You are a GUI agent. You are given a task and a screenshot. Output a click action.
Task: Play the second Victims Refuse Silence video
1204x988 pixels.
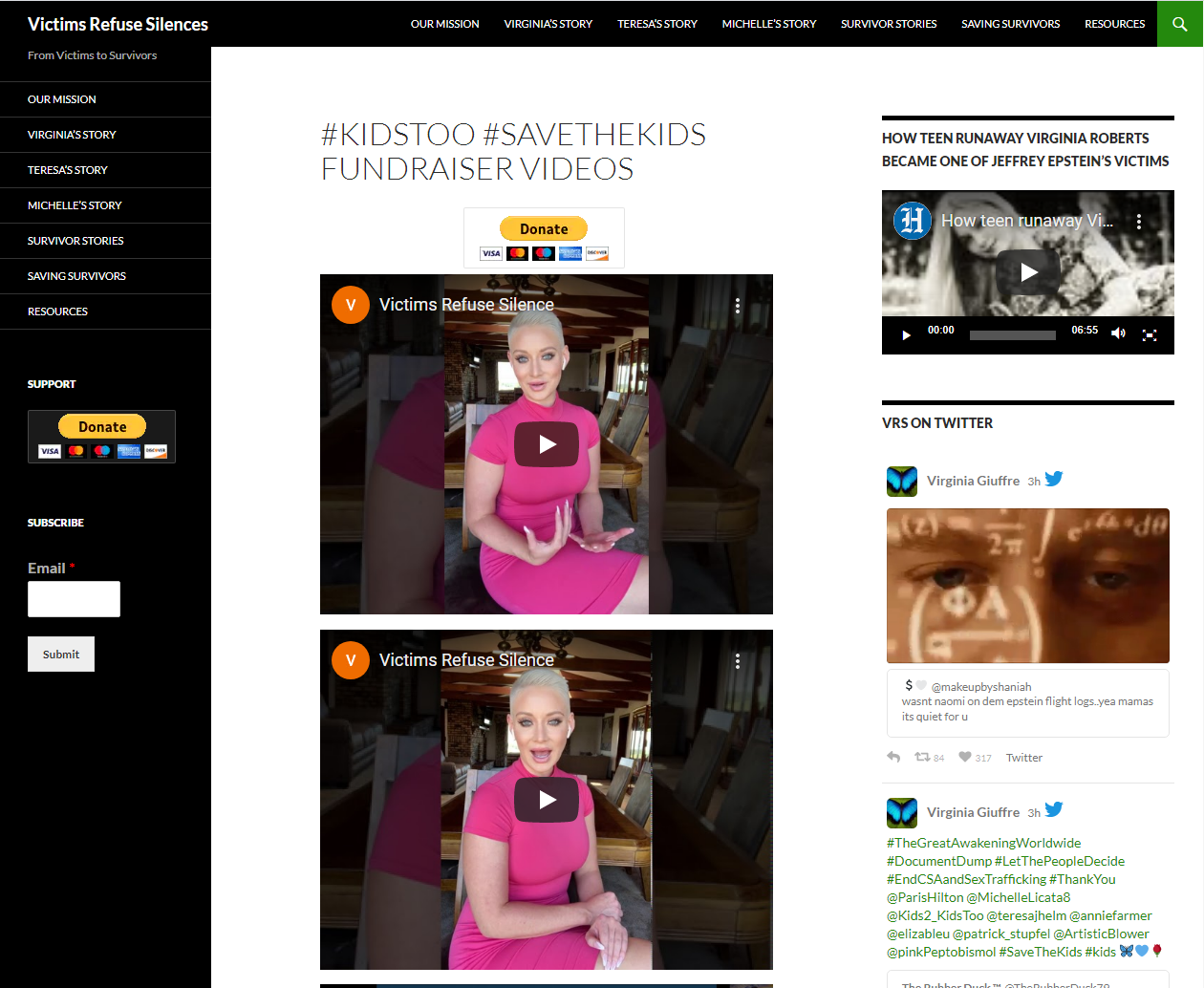click(x=547, y=800)
